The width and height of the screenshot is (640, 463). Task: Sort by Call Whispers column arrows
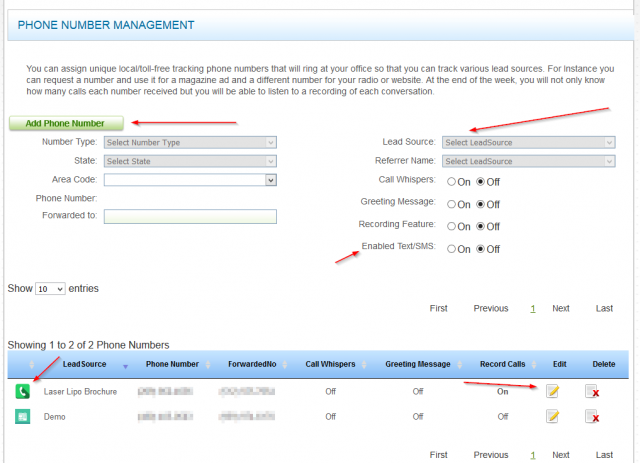364,364
